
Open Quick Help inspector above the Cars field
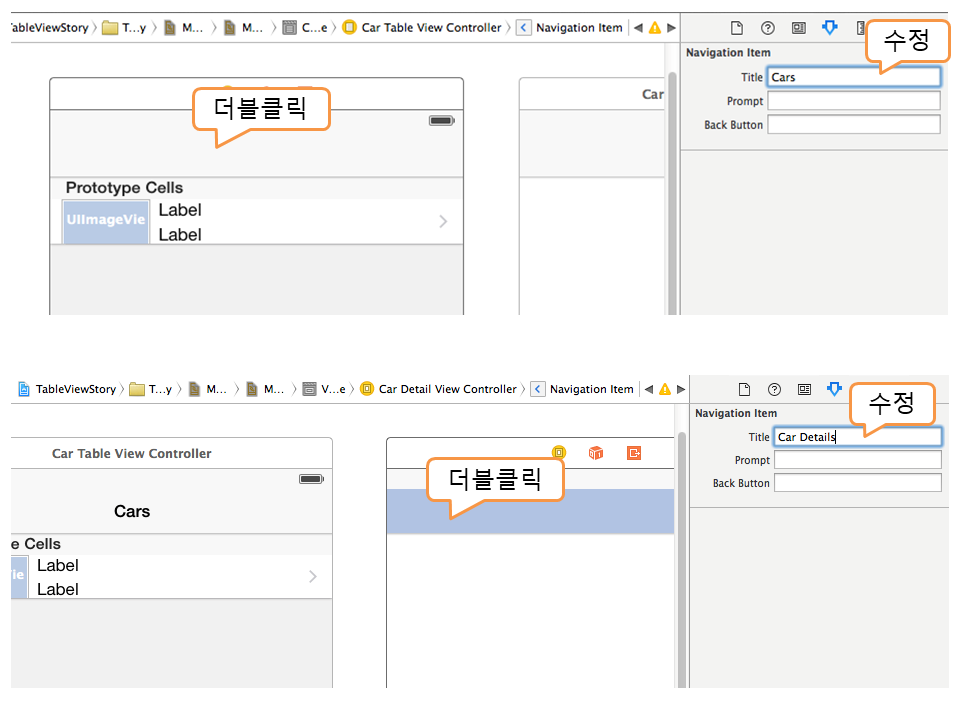pos(767,28)
